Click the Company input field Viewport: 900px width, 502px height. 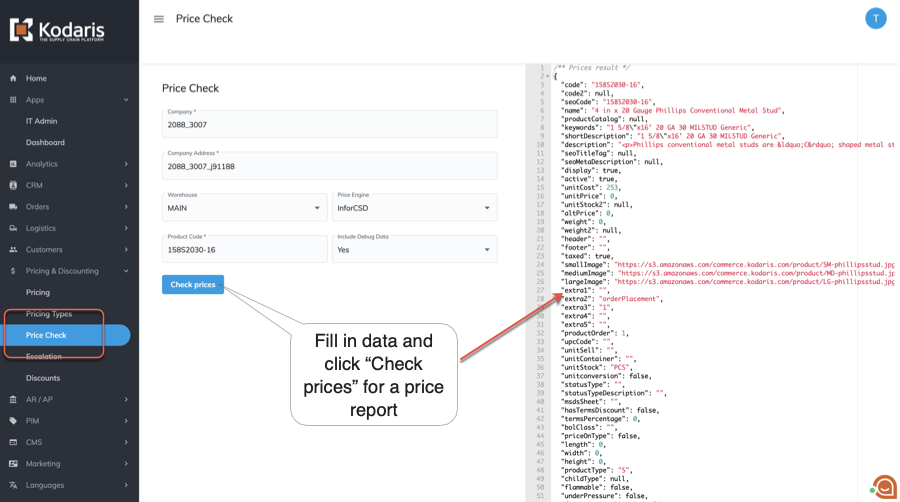[329, 124]
